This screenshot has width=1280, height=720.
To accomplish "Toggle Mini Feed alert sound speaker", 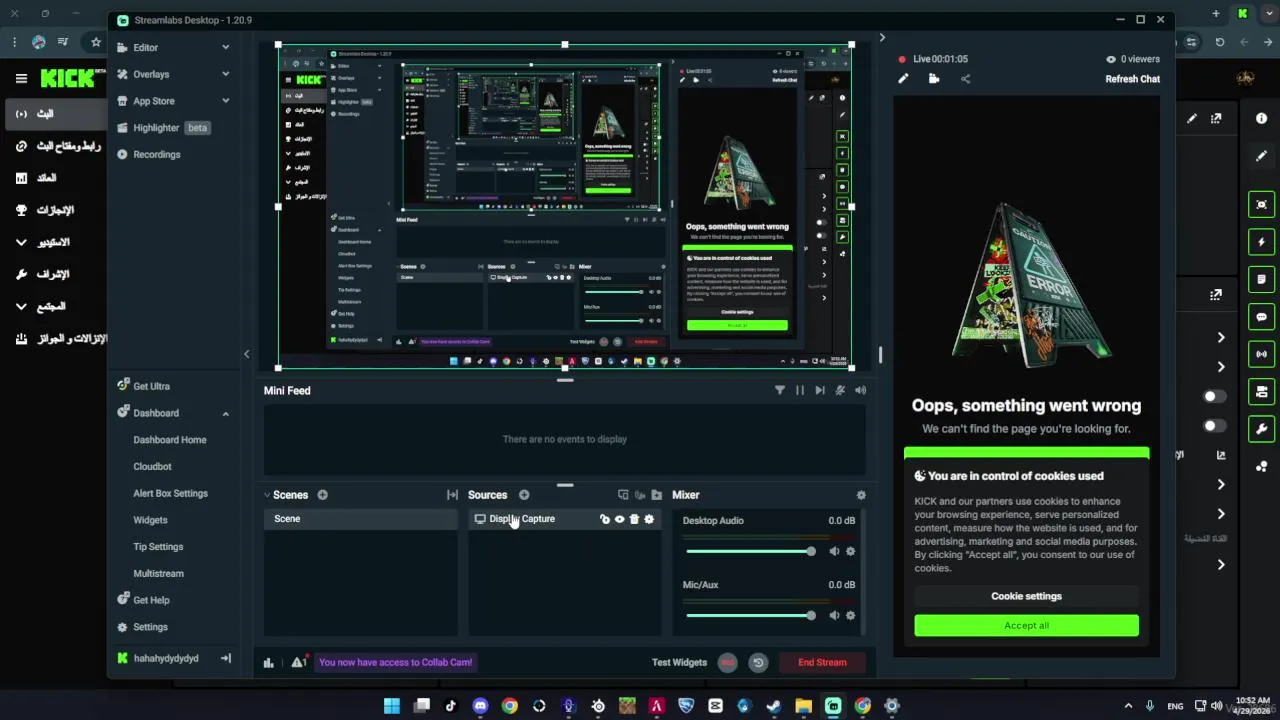I will 861,391.
